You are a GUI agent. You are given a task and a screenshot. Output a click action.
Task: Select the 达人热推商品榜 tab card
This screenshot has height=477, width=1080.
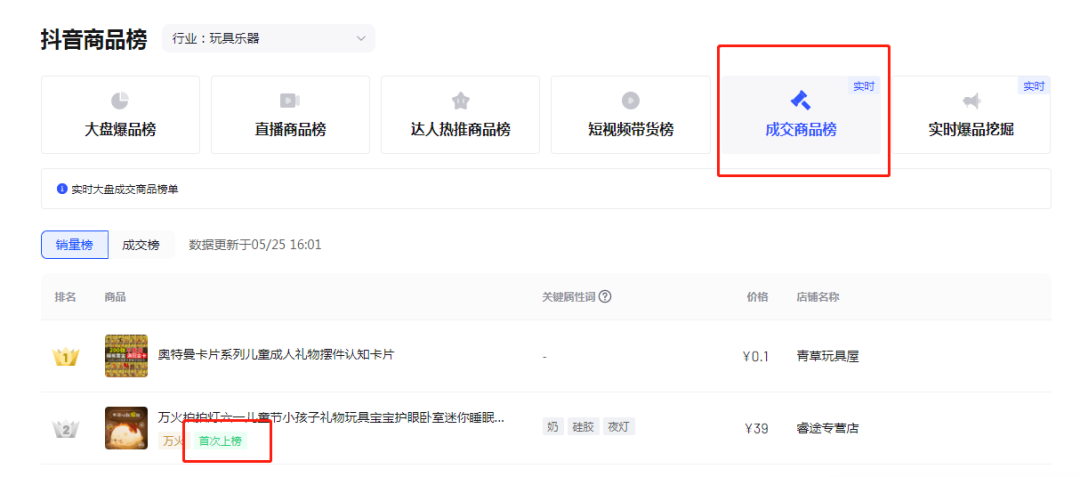coord(460,115)
